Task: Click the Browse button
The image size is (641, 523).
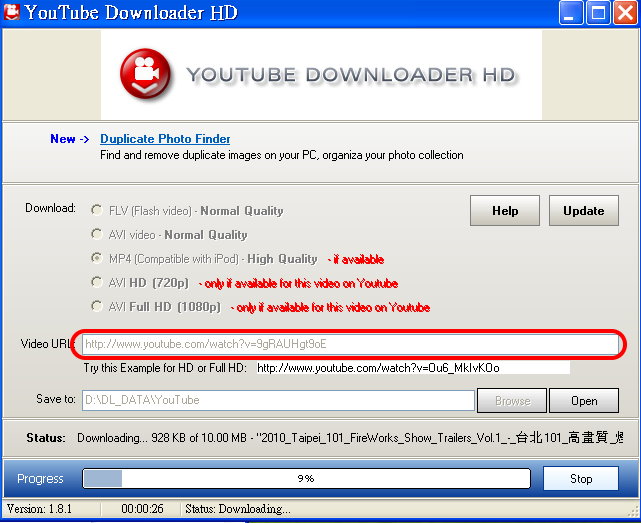Action: (x=512, y=401)
